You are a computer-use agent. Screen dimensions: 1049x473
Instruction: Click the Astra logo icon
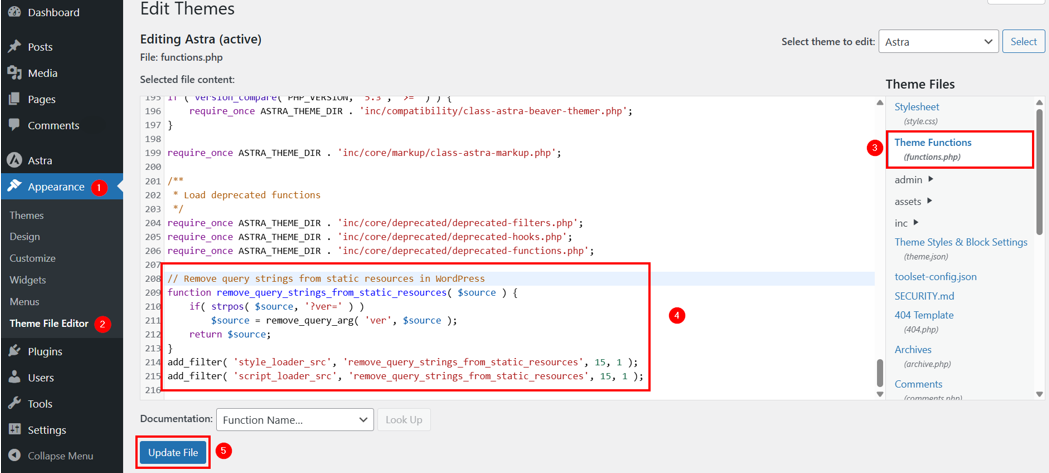pos(13,161)
